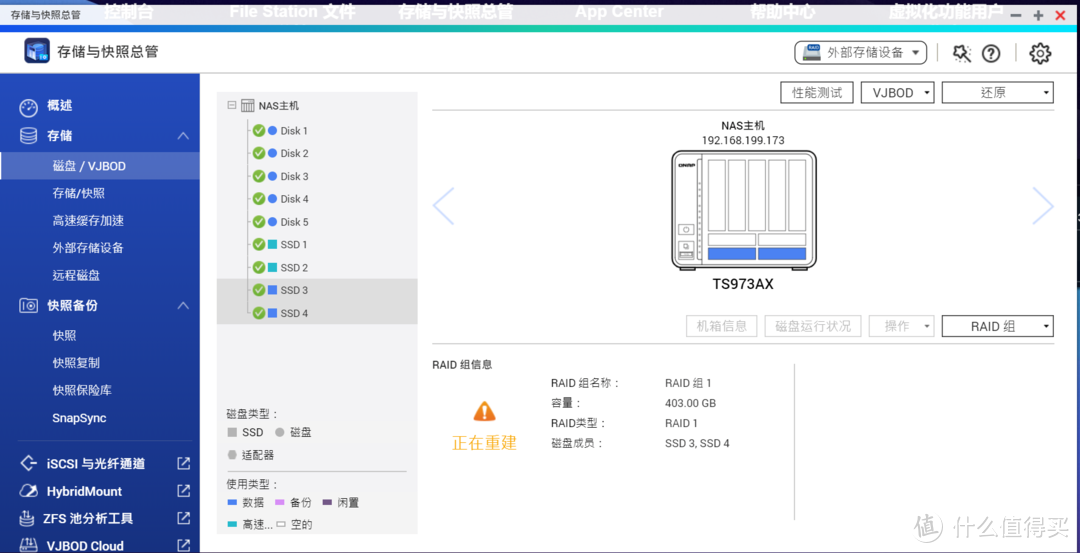1080x553 pixels.
Task: Click the 性能测试 button
Action: [x=817, y=93]
